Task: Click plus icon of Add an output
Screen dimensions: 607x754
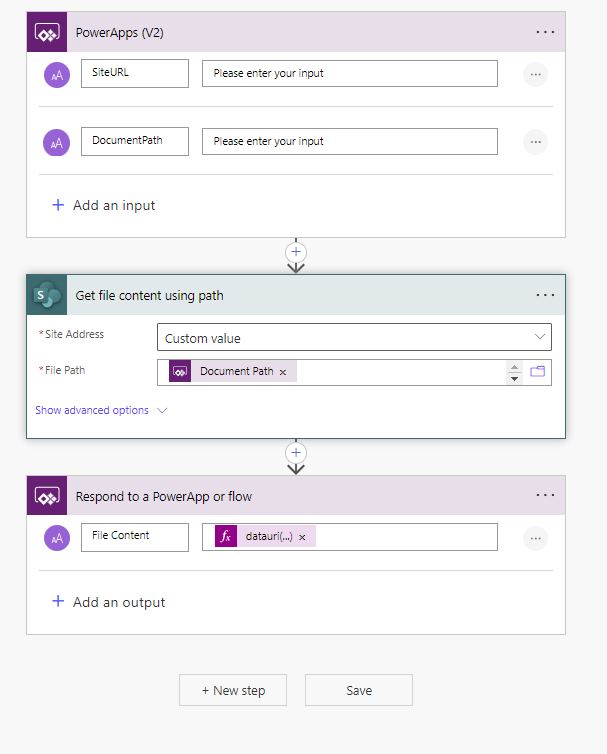Action: pyautogui.click(x=58, y=601)
